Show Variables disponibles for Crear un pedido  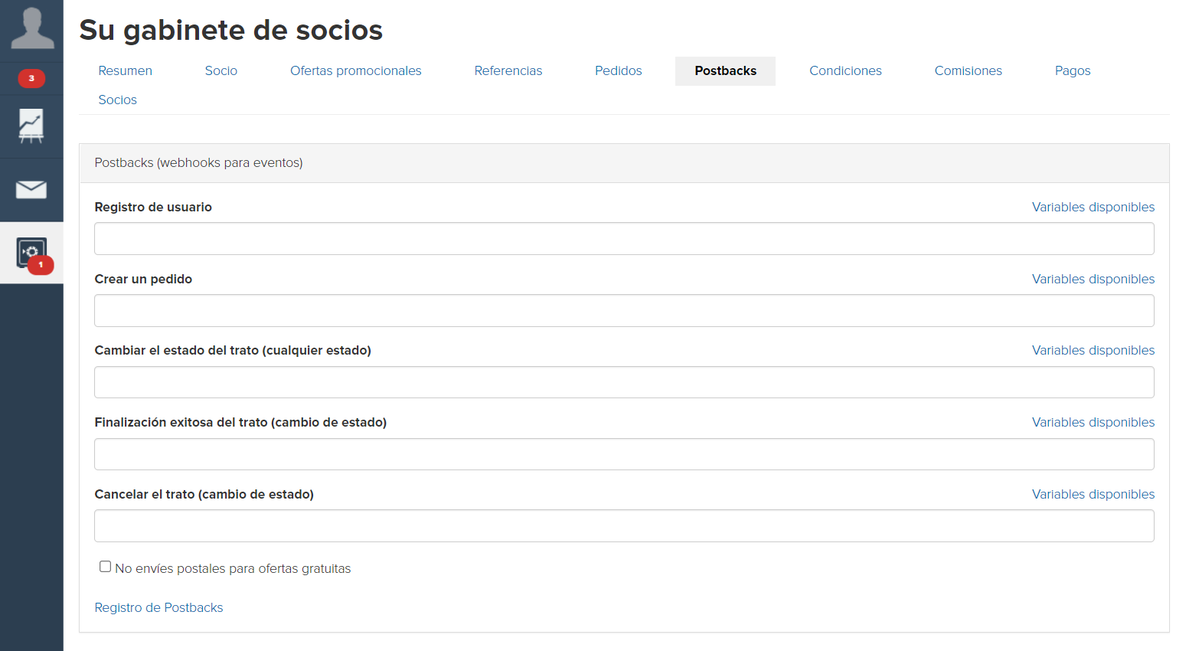pyautogui.click(x=1093, y=278)
